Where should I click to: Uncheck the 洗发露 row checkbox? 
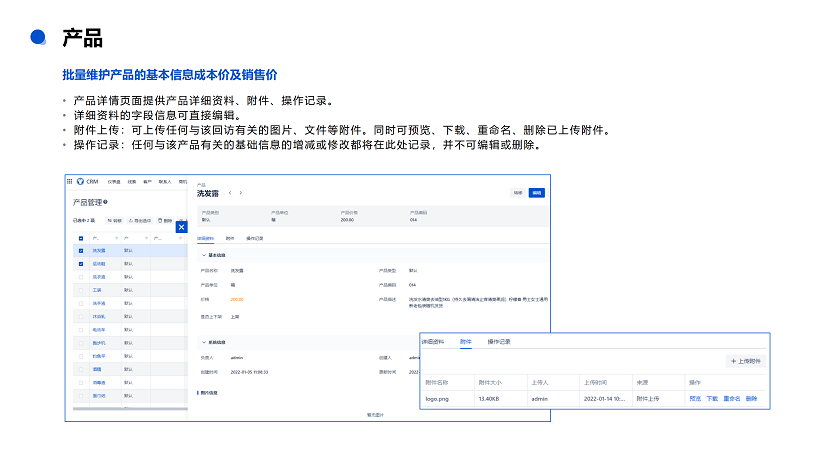pos(81,251)
